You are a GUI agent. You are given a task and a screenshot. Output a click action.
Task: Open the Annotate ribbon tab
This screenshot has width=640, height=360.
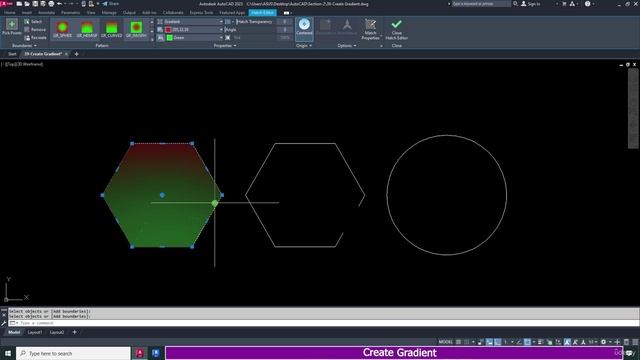pyautogui.click(x=46, y=13)
